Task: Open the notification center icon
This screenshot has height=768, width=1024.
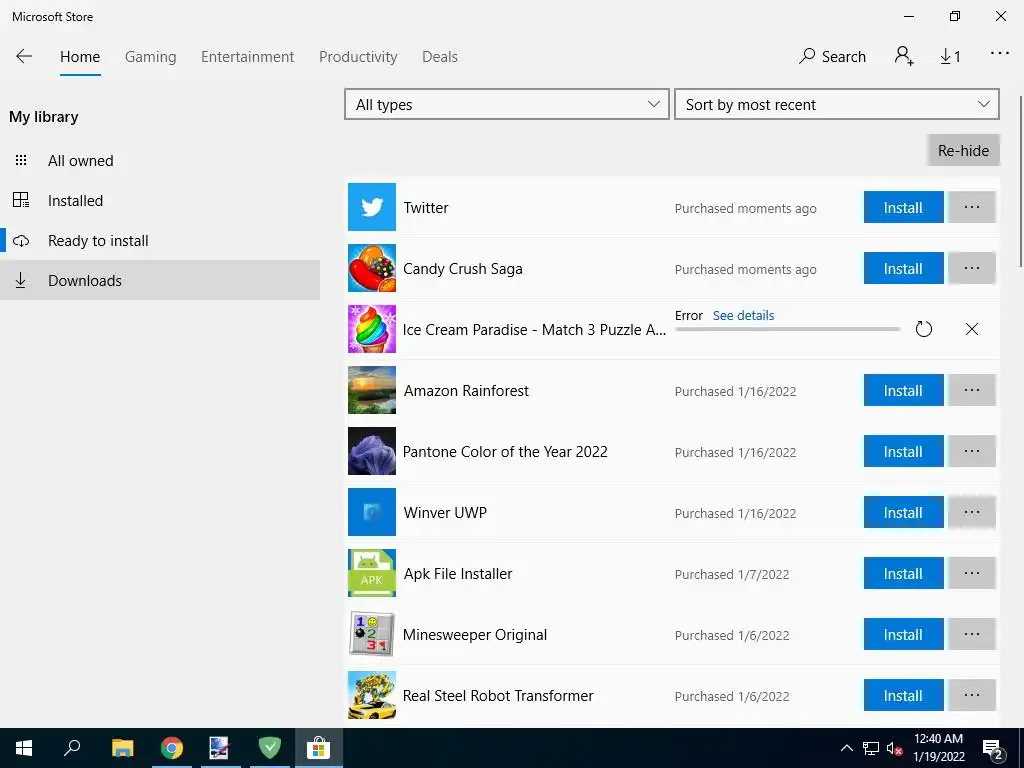Action: click(993, 749)
